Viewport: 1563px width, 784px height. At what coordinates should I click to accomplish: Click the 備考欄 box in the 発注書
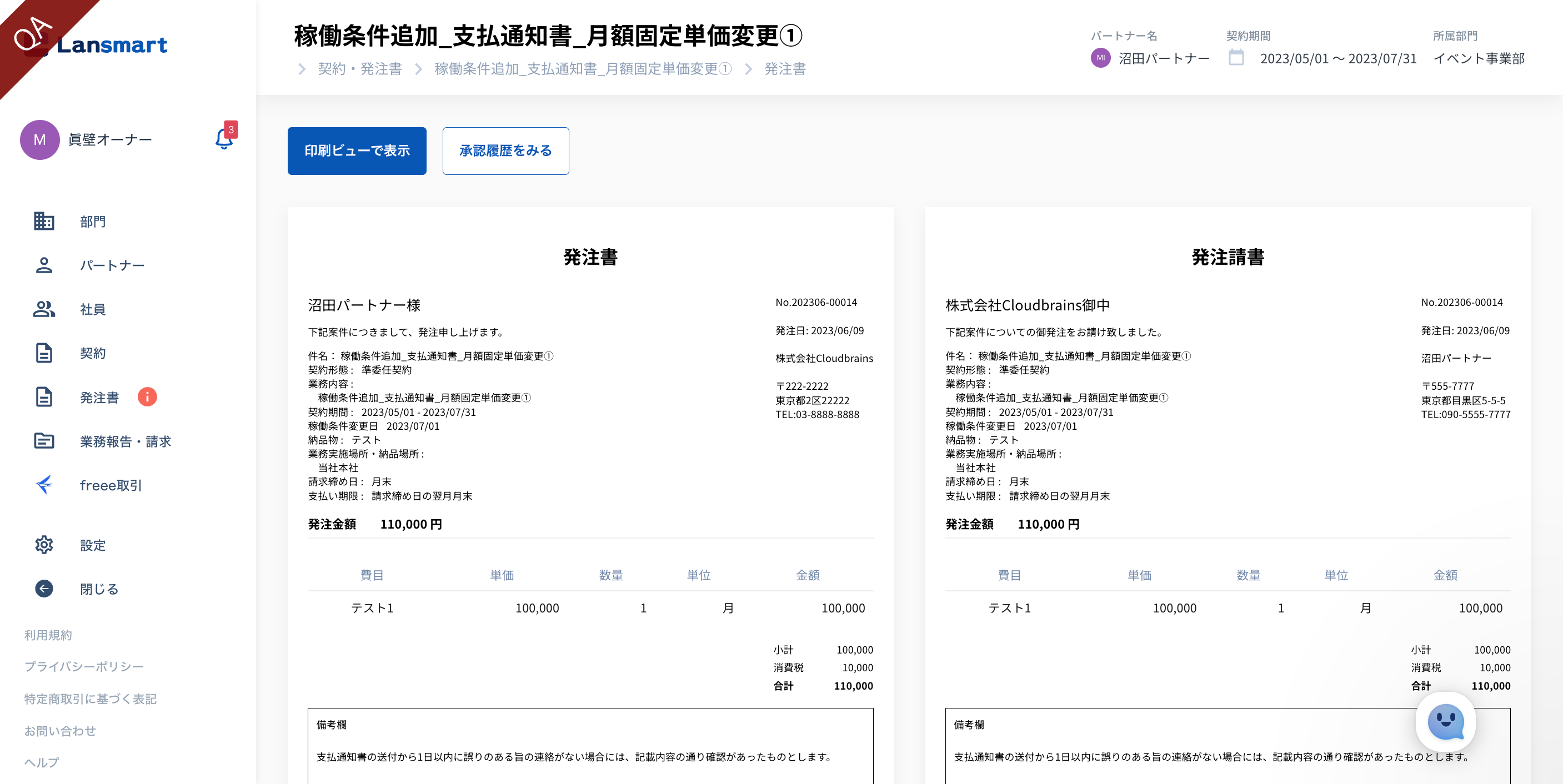click(590, 746)
